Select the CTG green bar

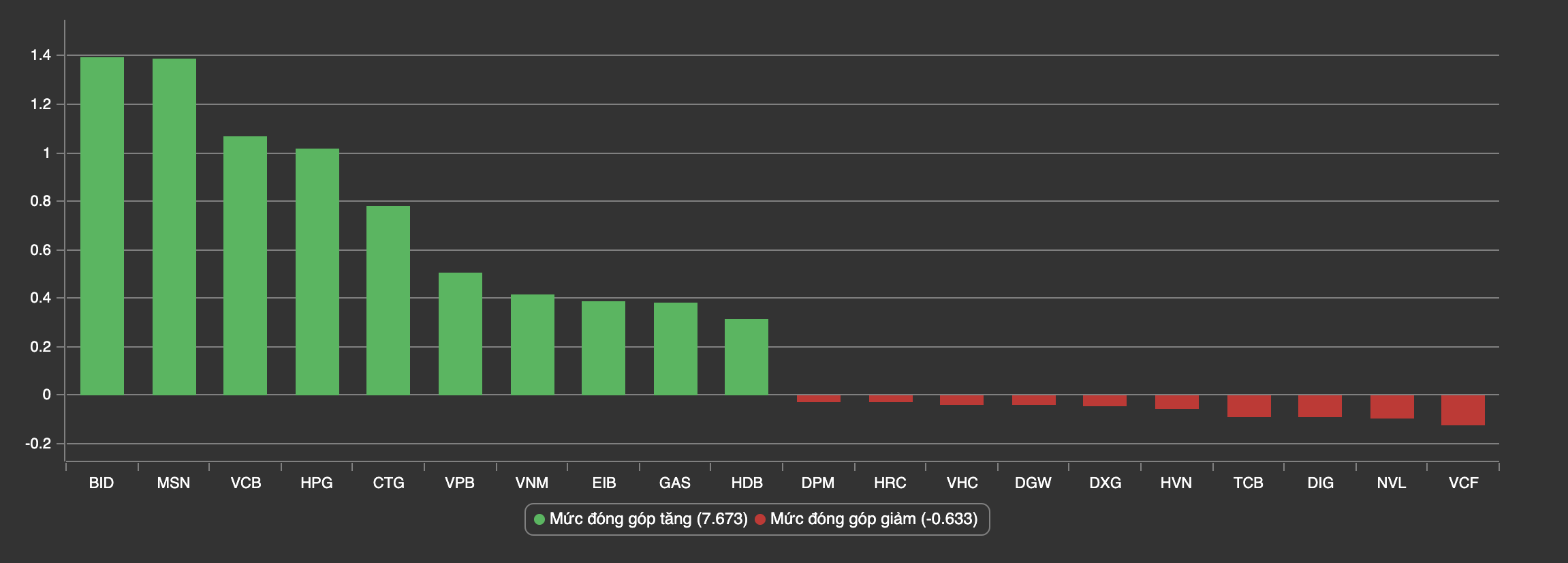[x=388, y=300]
